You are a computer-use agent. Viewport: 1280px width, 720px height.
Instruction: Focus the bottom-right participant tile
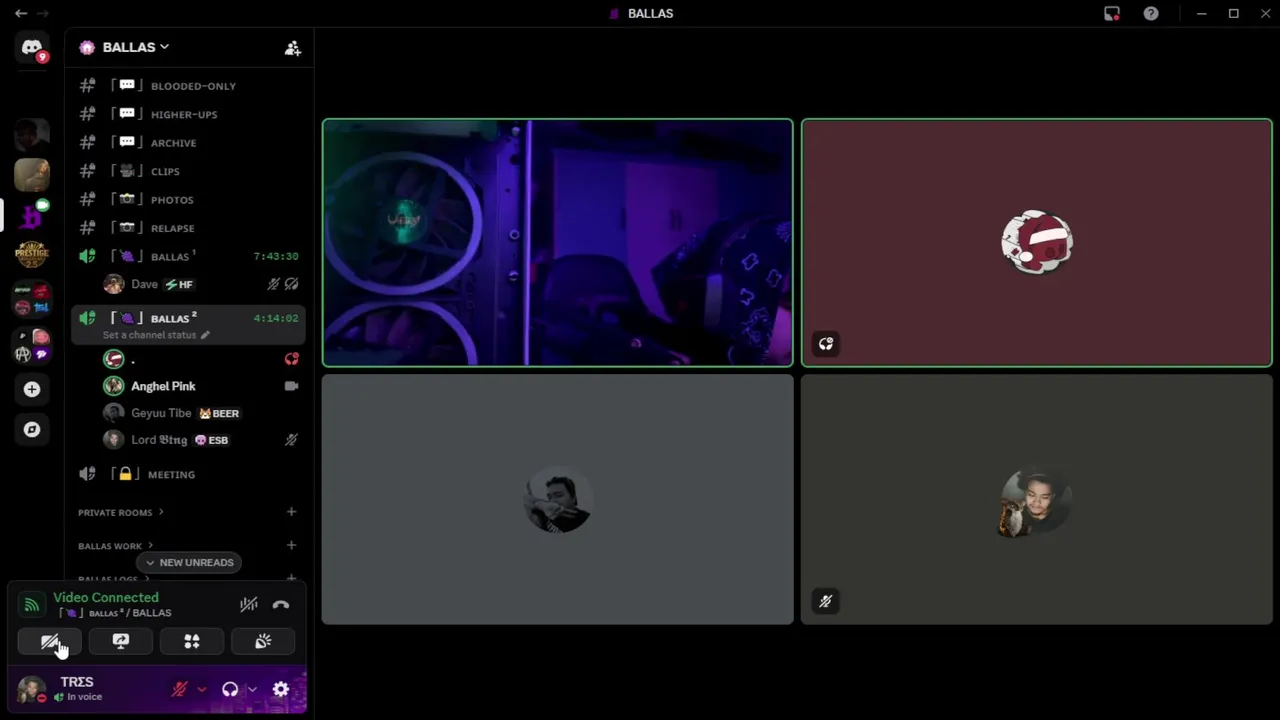[x=1037, y=499]
